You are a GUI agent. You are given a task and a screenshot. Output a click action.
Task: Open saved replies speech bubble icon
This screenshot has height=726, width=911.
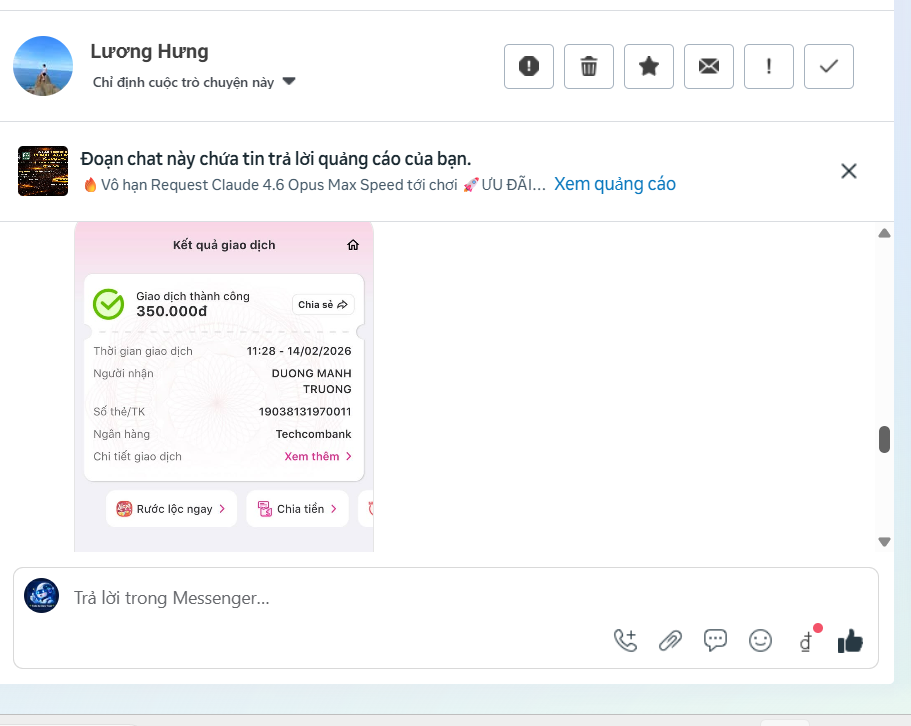[x=715, y=641]
